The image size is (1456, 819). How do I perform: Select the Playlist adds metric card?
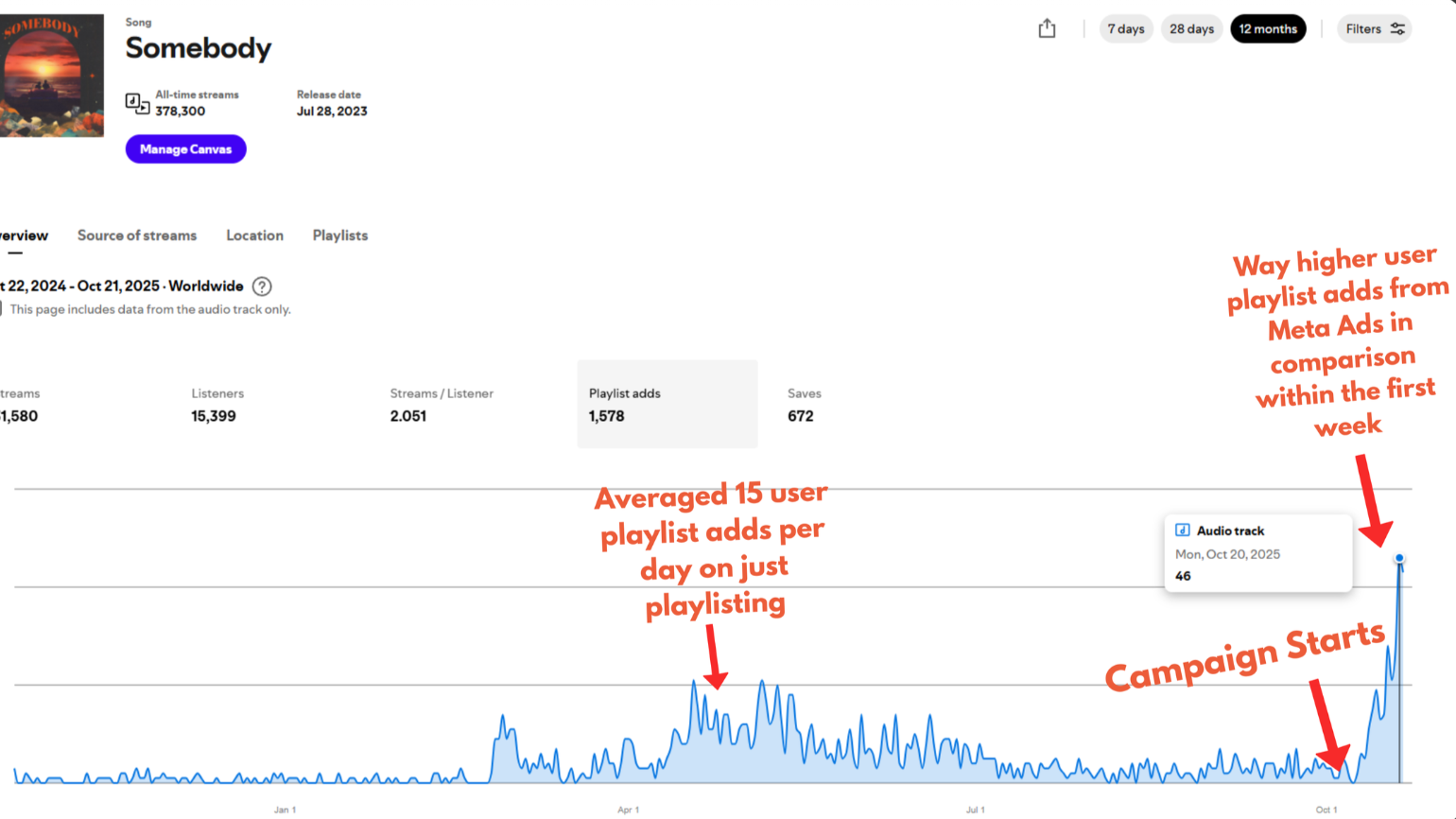[x=667, y=405]
